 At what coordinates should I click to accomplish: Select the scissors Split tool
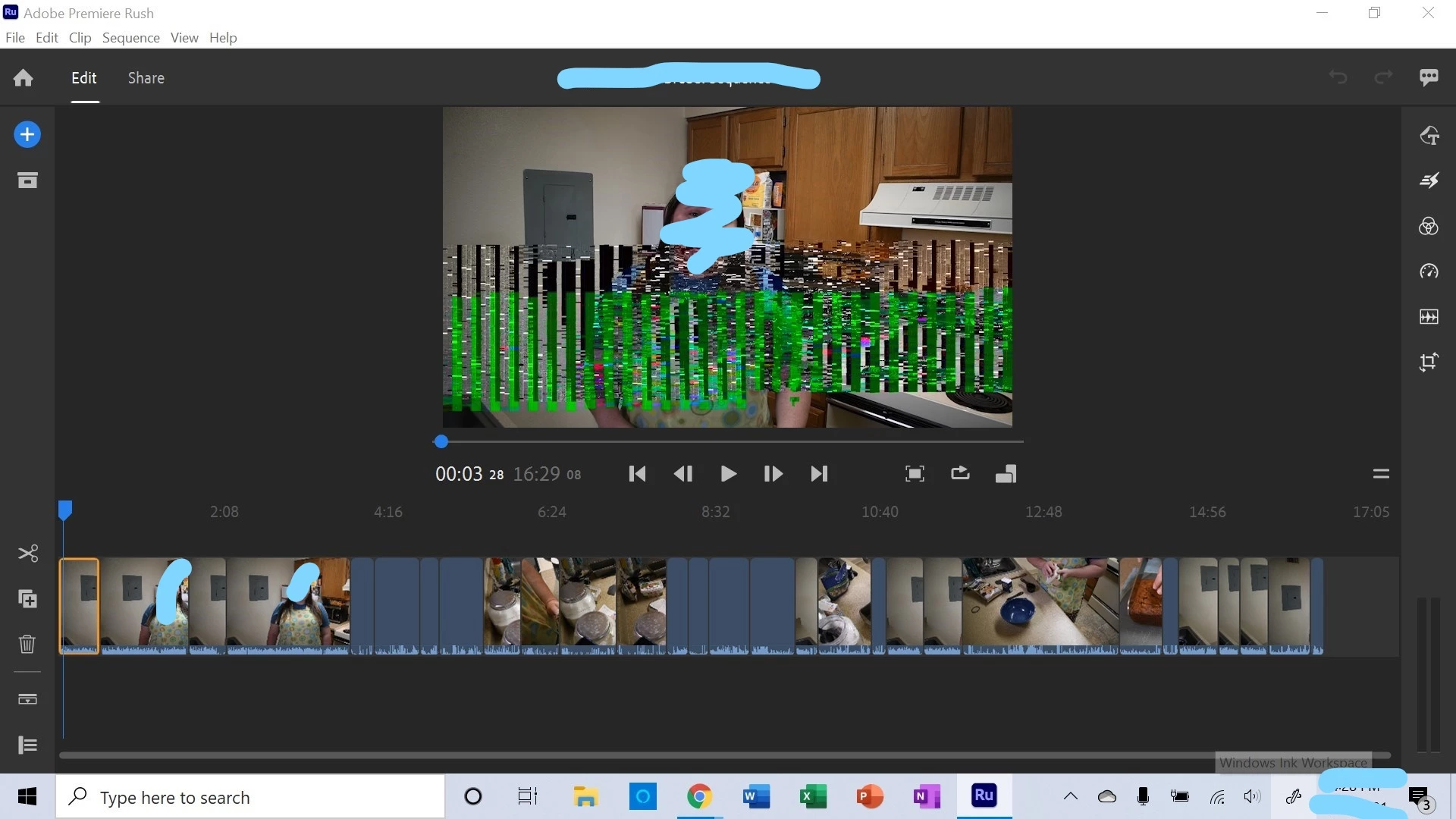pos(27,554)
